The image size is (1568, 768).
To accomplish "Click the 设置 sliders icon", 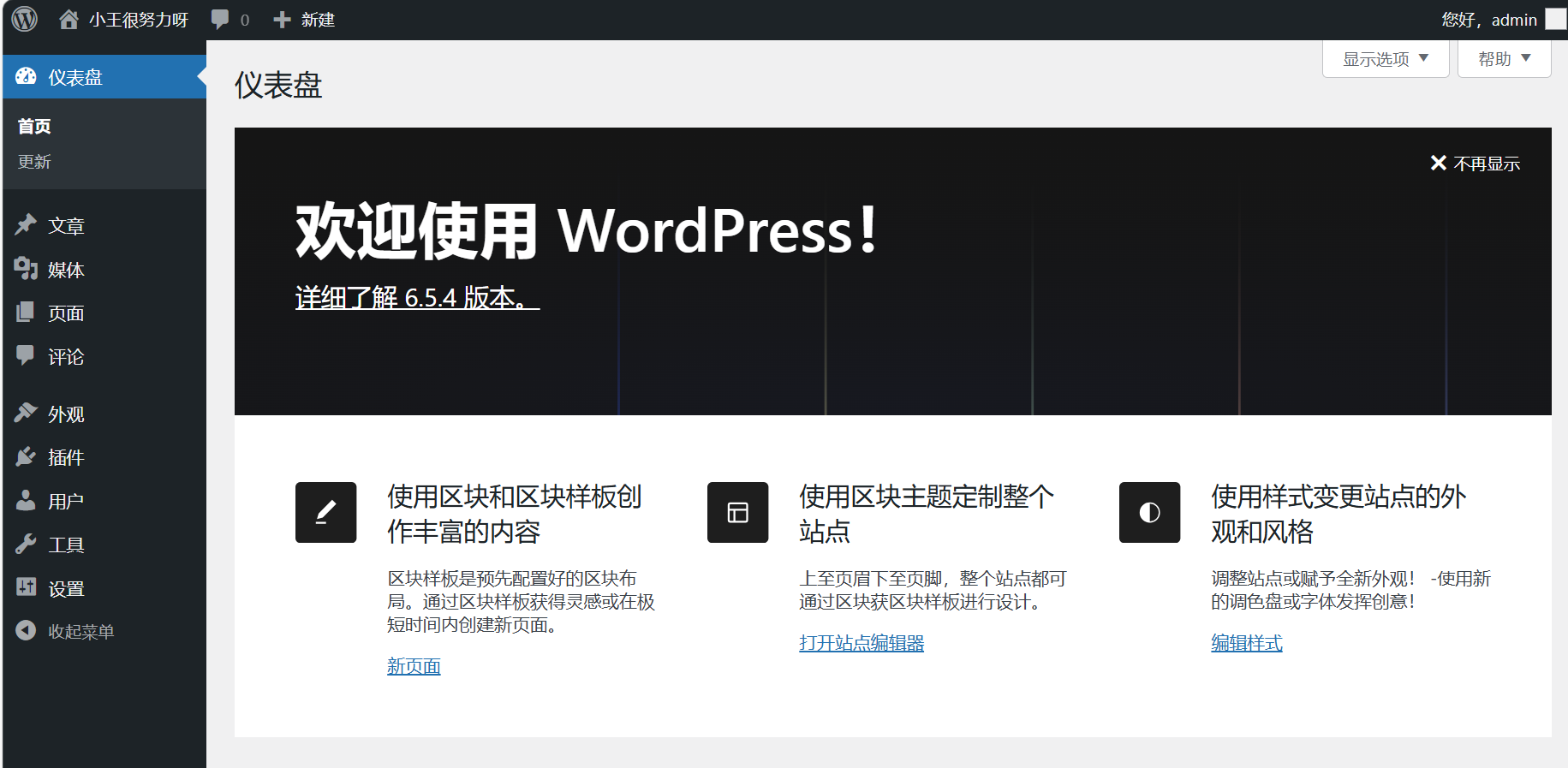I will coord(26,587).
